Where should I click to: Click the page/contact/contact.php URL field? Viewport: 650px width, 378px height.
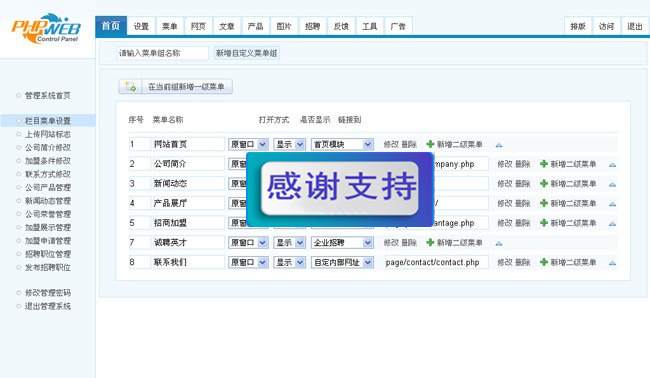pos(436,262)
